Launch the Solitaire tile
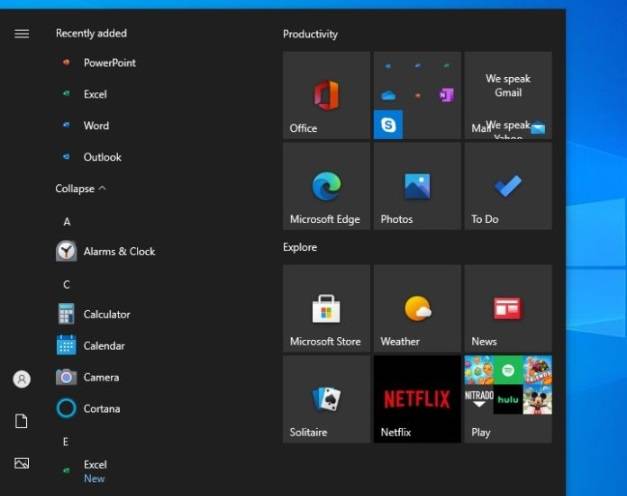This screenshot has width=627, height=496. [326, 399]
